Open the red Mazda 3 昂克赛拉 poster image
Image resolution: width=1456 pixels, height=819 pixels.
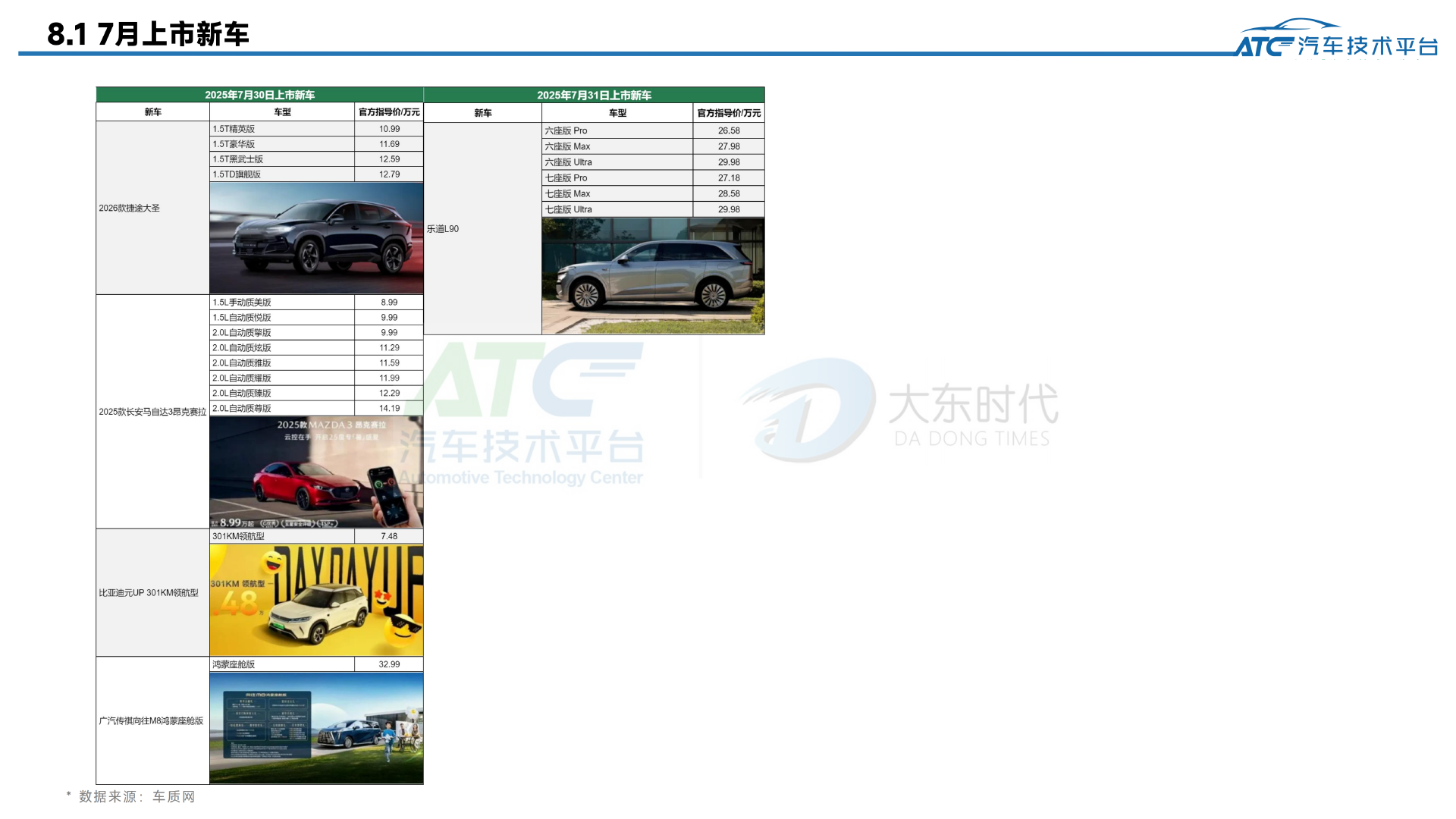click(316, 472)
